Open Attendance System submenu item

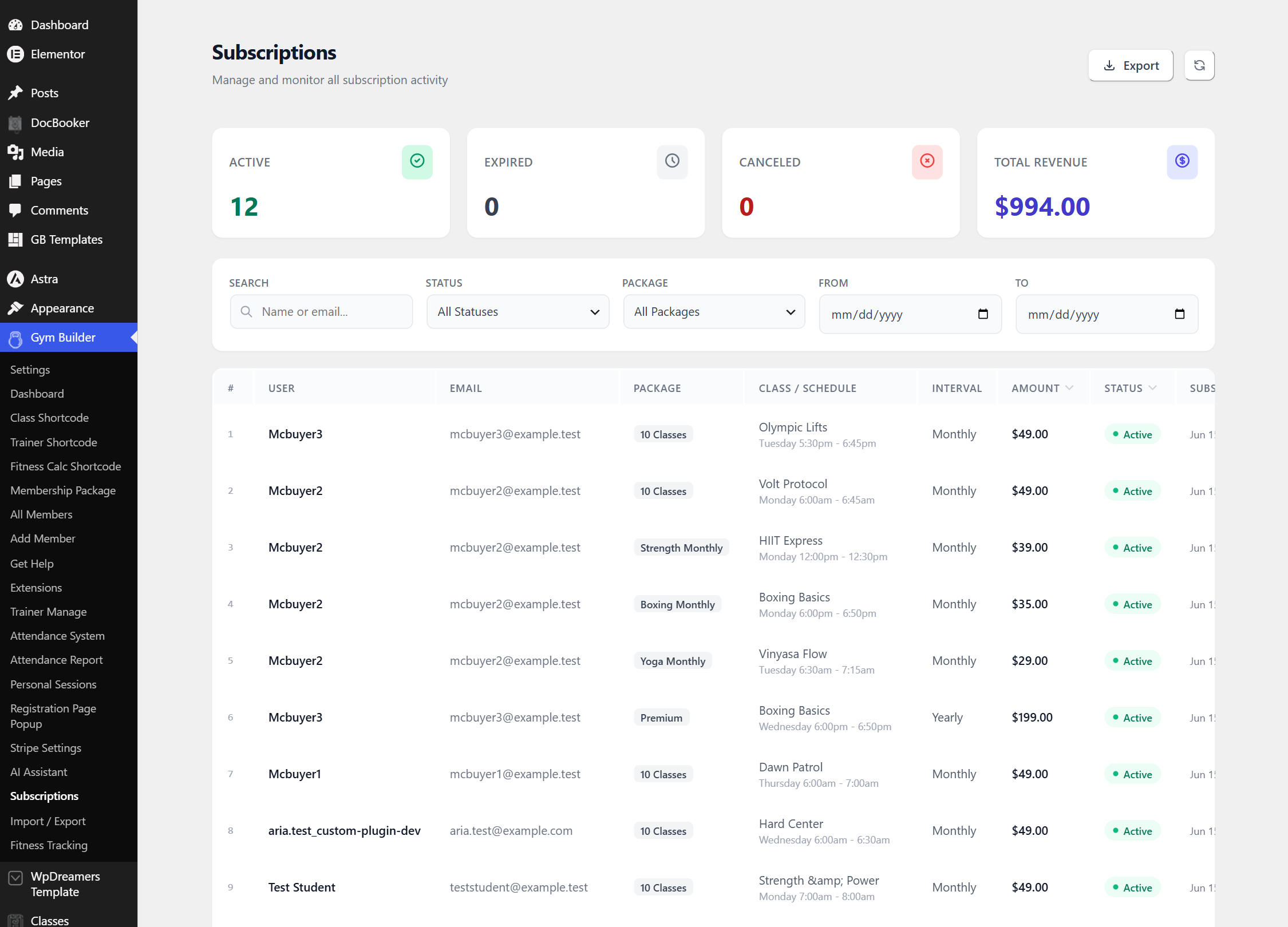(x=57, y=636)
